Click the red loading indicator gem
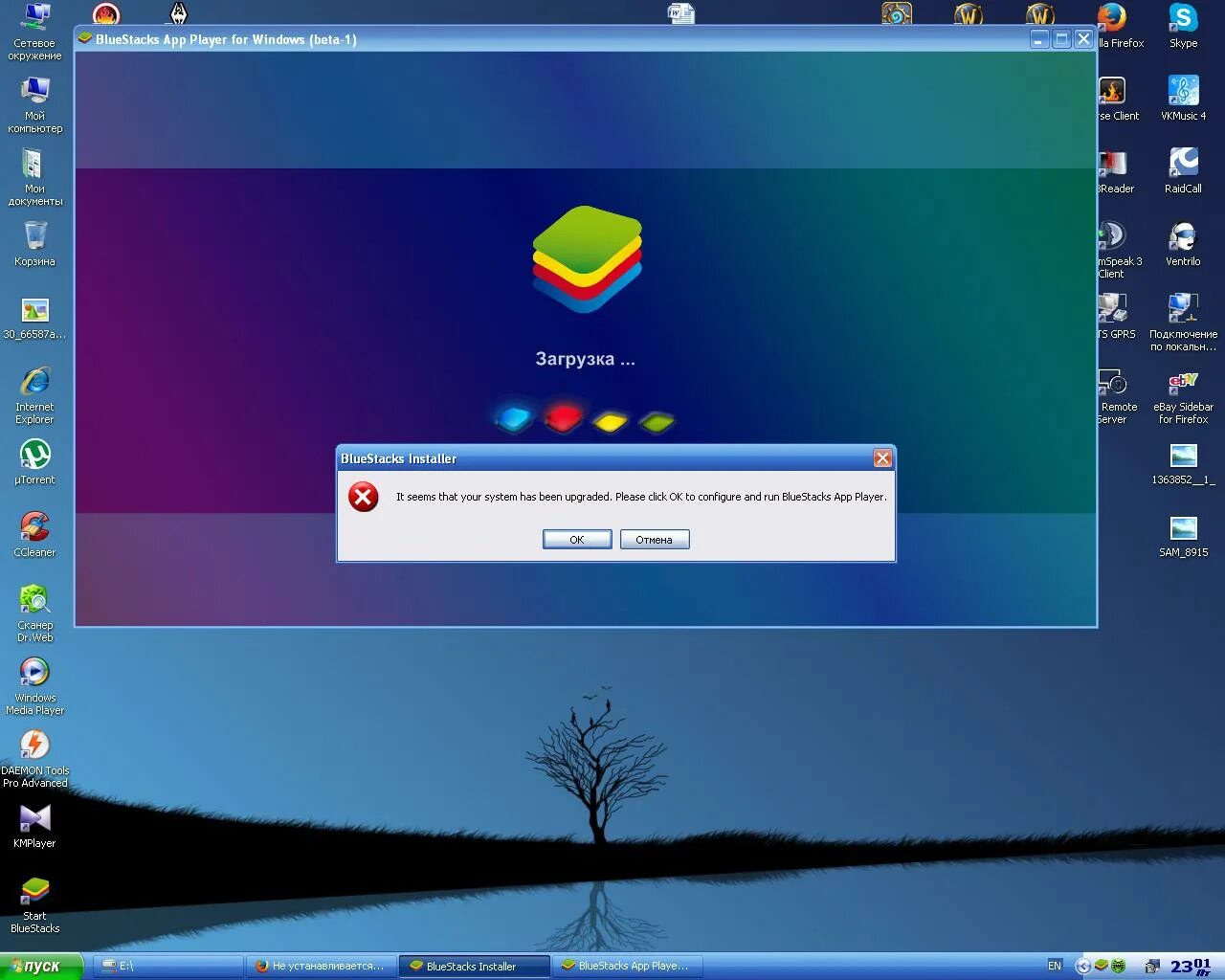1225x980 pixels. pos(563,417)
